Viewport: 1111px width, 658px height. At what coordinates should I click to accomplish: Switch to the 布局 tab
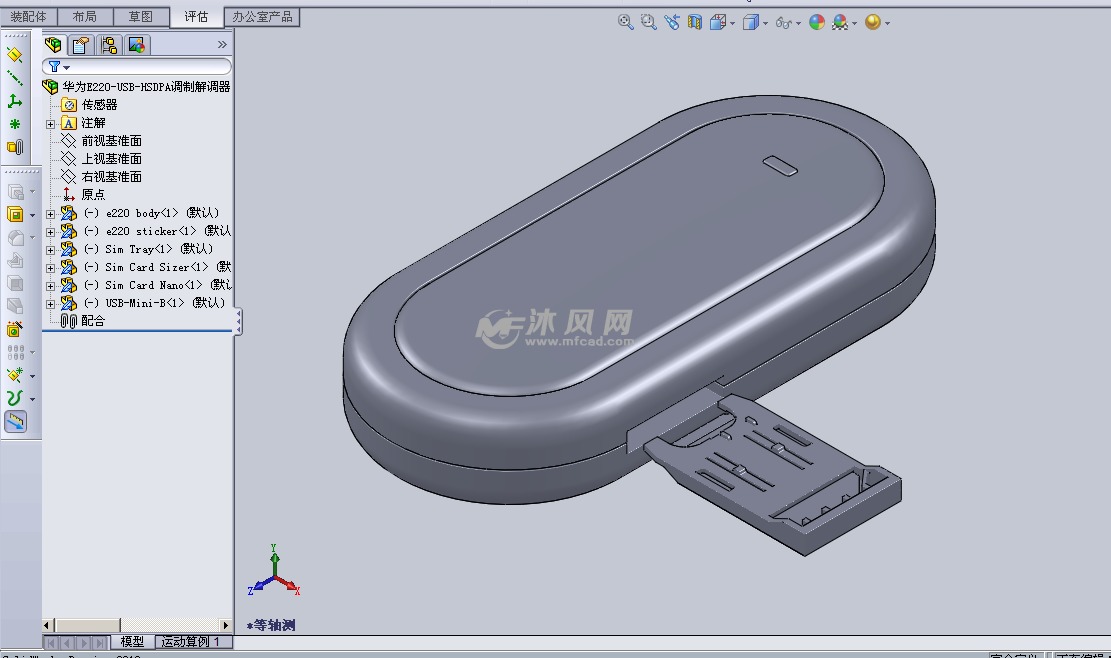84,16
